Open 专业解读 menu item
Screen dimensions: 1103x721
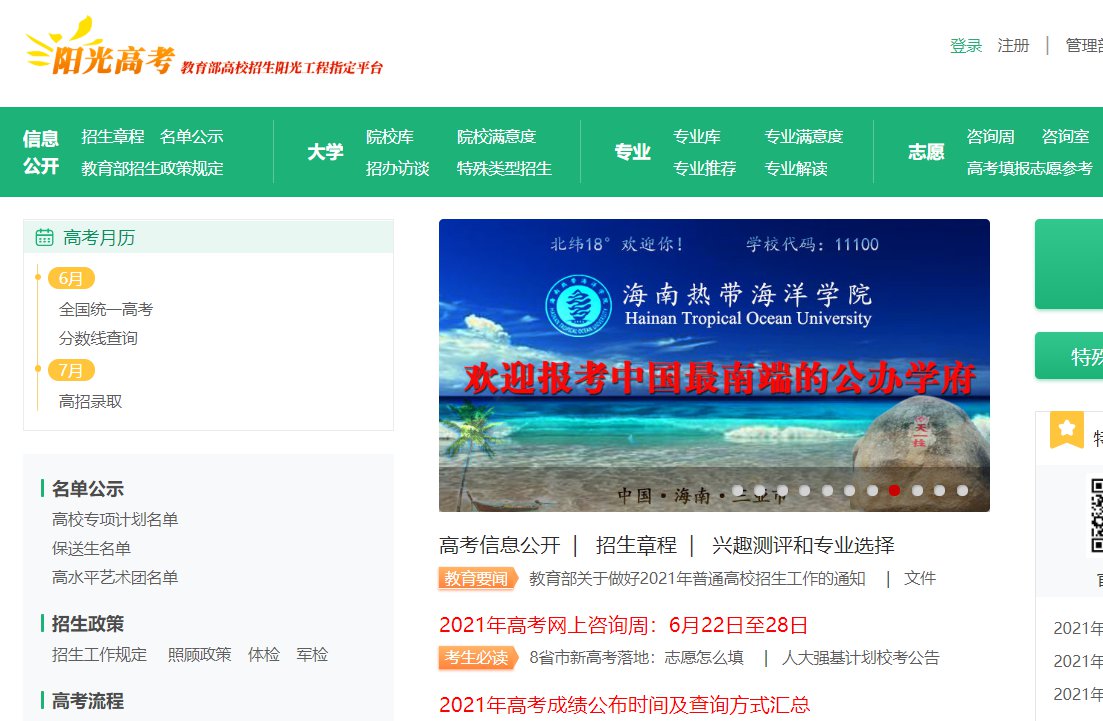[x=796, y=168]
